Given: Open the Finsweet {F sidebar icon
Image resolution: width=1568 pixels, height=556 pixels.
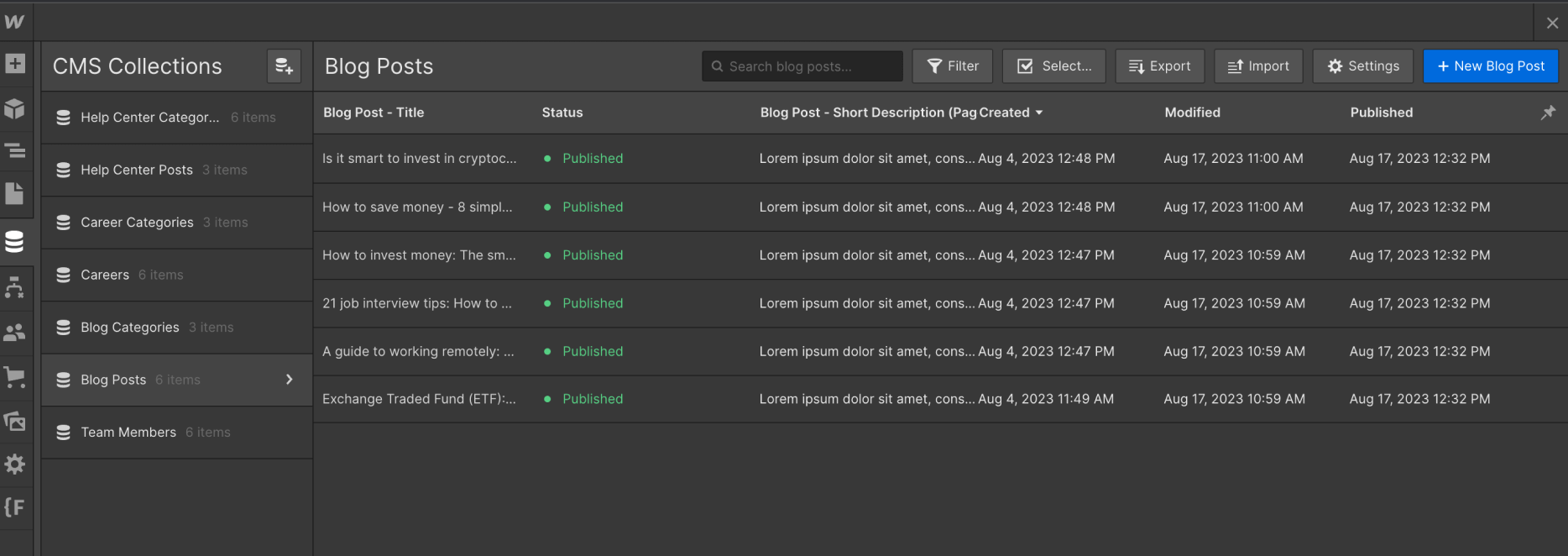Looking at the screenshot, I should point(15,507).
